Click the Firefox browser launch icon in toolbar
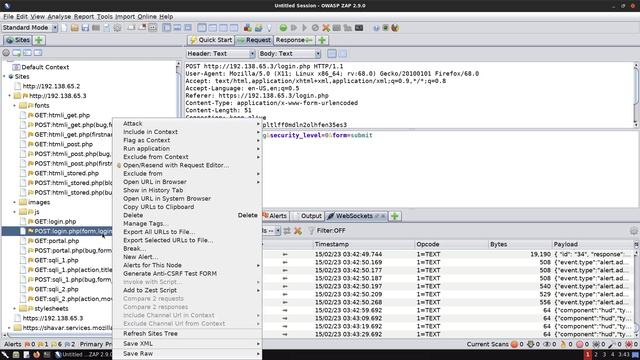 (395, 28)
